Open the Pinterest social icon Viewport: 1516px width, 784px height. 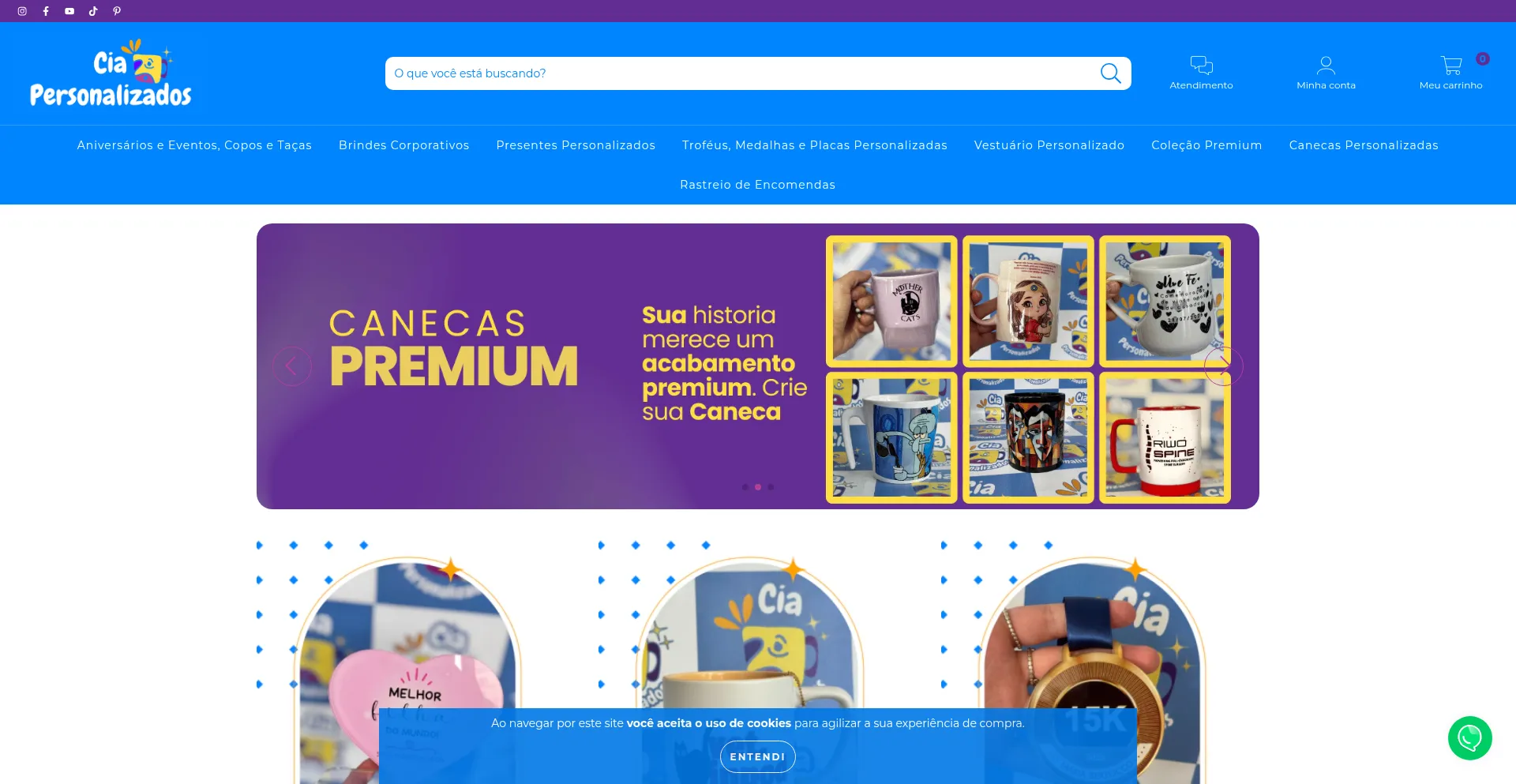(117, 11)
